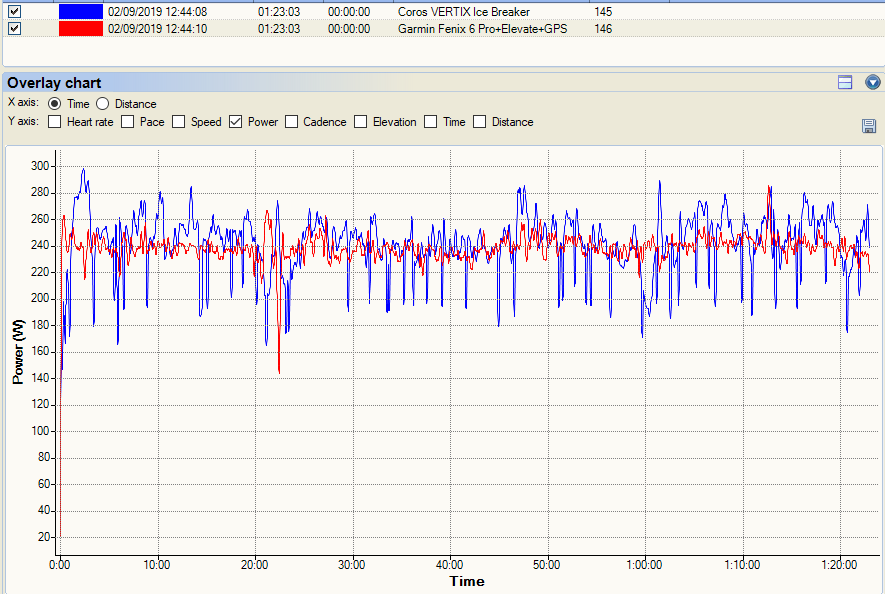Click the Overlay chart panel layout icon
Image resolution: width=885 pixels, height=594 pixels.
[845, 82]
